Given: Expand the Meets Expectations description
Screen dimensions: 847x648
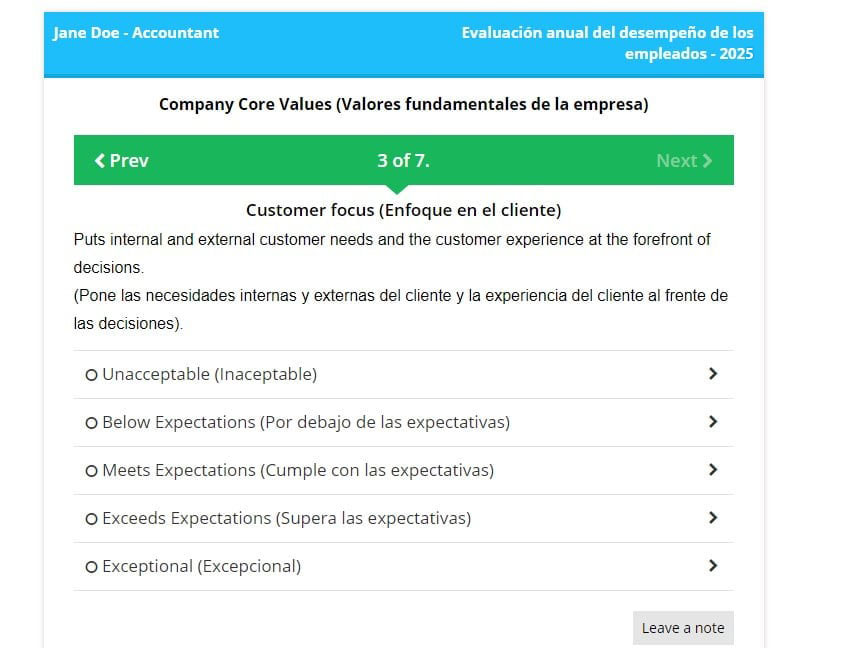Looking at the screenshot, I should tap(713, 469).
